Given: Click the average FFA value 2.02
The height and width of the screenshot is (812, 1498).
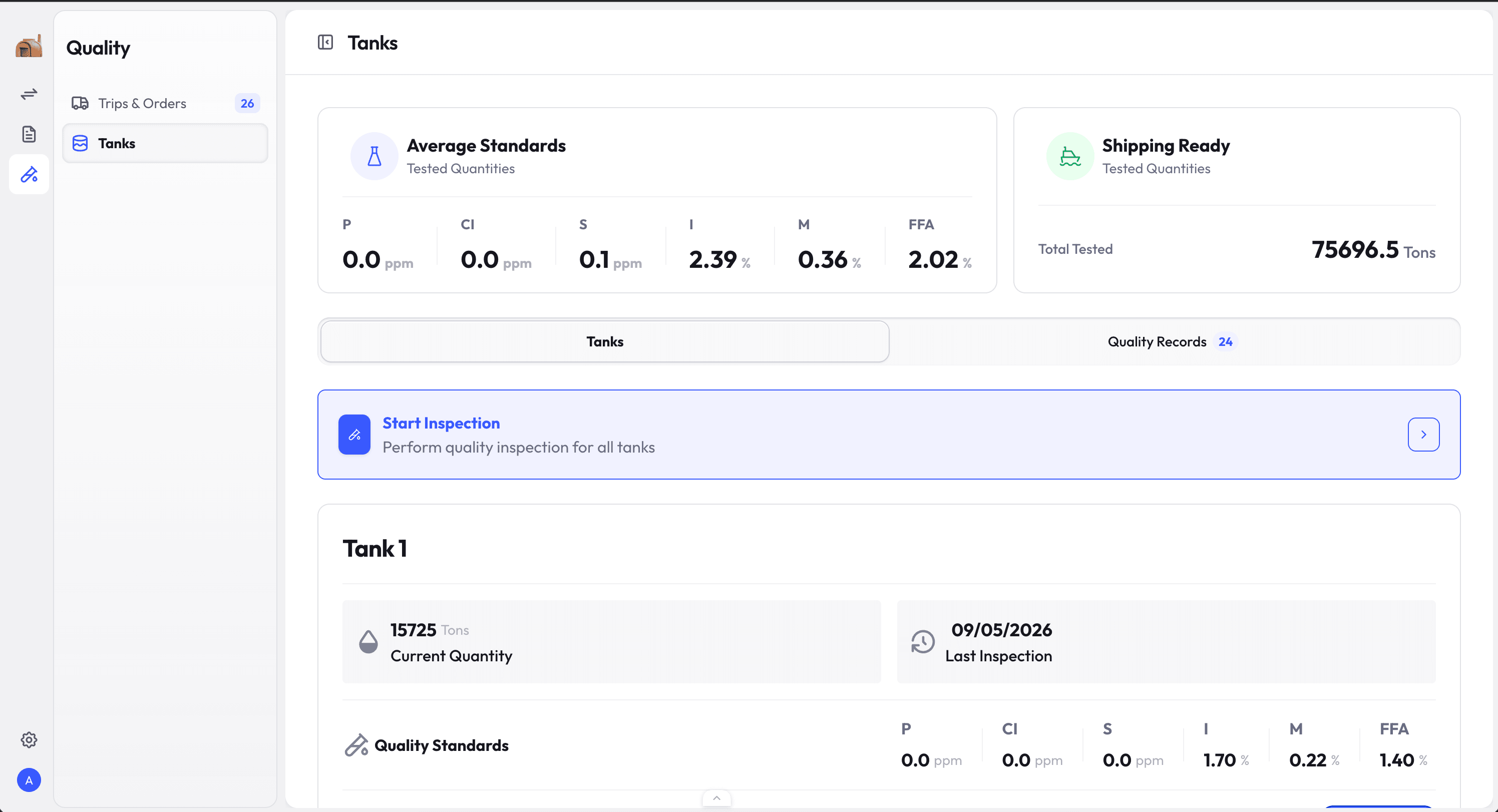Looking at the screenshot, I should pos(933,259).
